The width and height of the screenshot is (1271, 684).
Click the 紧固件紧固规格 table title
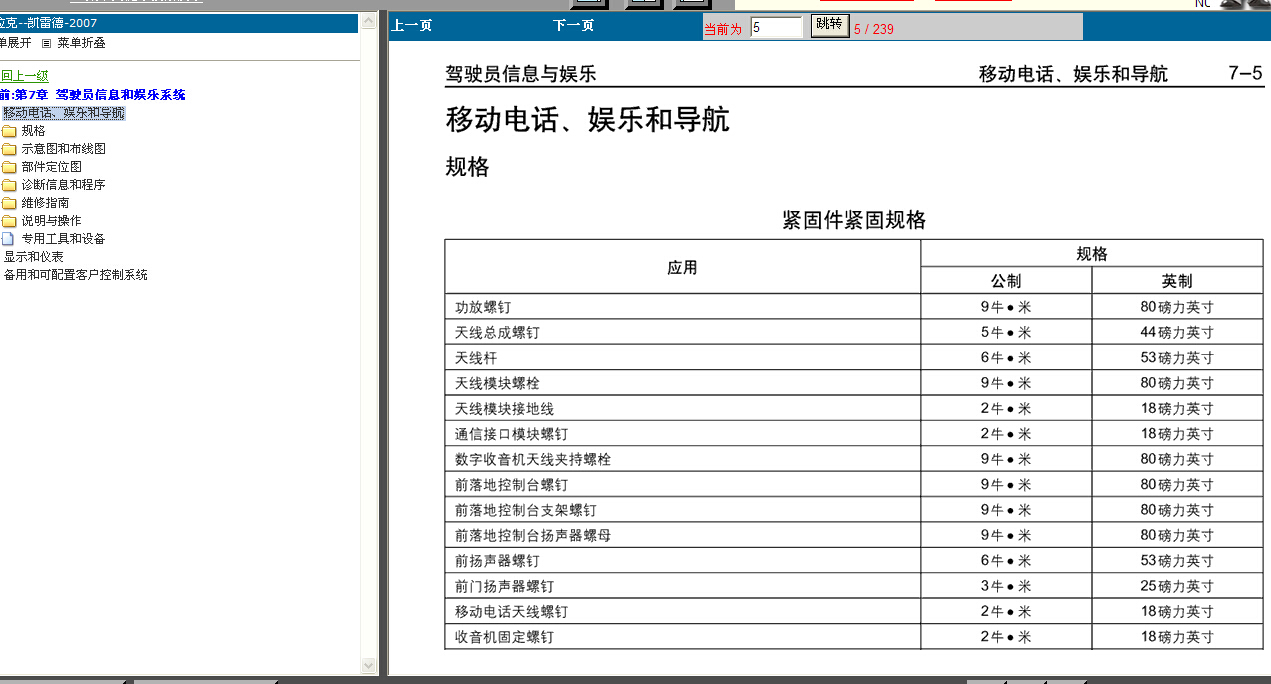click(x=854, y=221)
